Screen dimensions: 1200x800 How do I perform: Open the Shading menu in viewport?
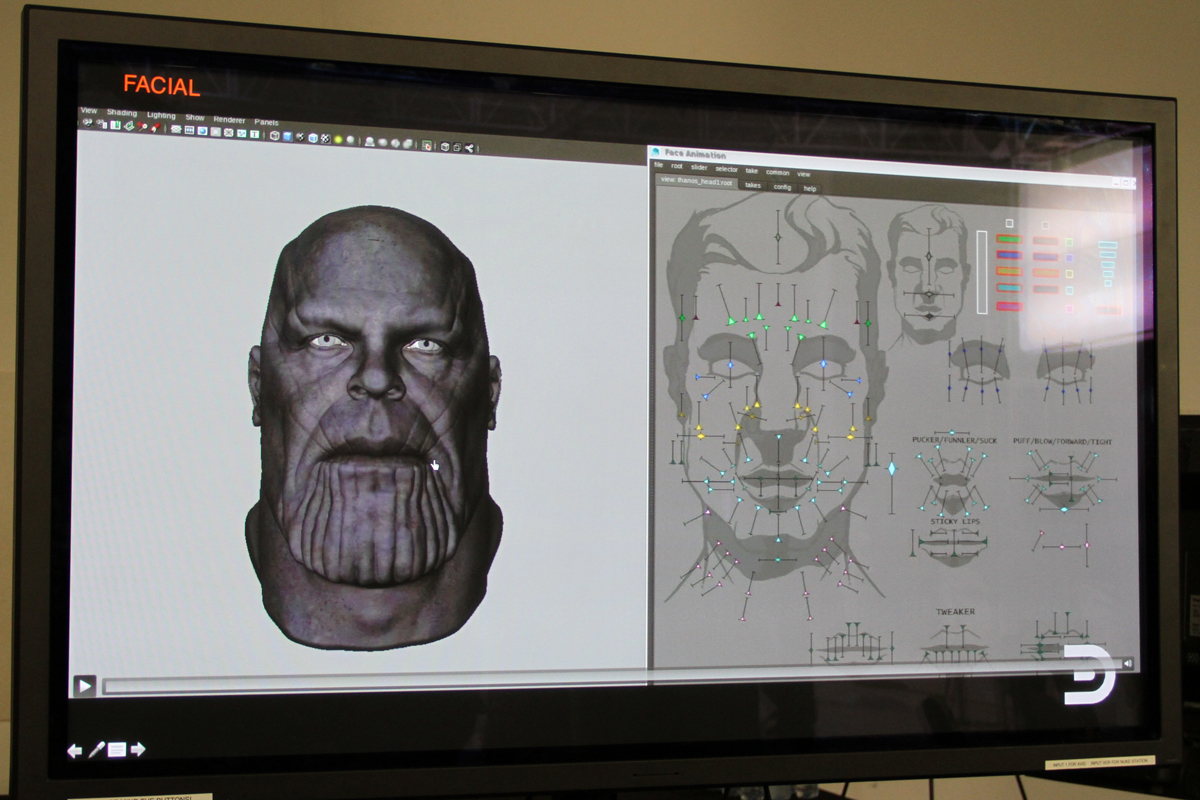point(122,113)
